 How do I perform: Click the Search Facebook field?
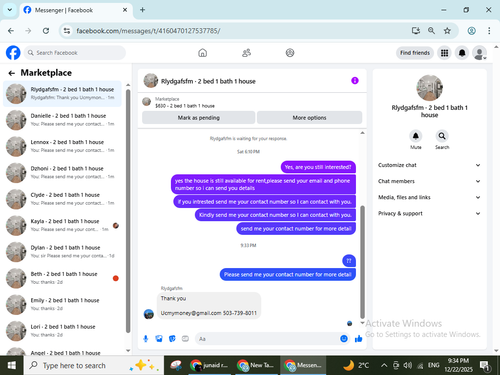[75, 53]
